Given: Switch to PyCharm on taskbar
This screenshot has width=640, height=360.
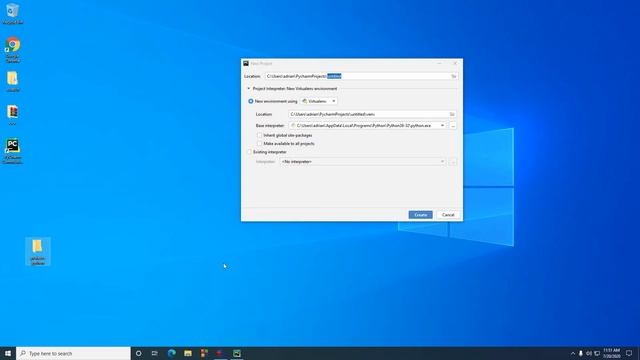Looking at the screenshot, I should click(x=237, y=353).
